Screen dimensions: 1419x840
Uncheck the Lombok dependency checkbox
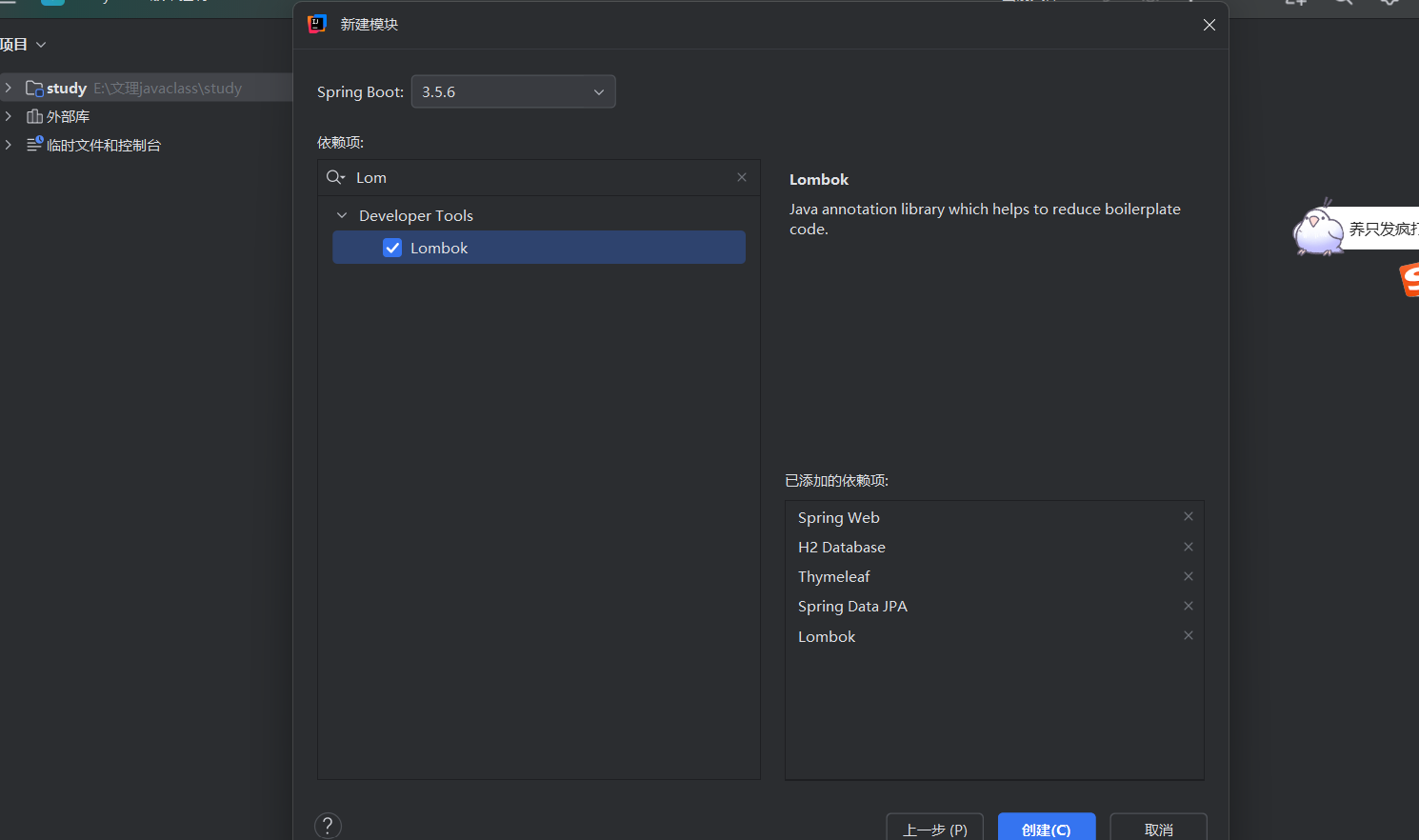[392, 248]
